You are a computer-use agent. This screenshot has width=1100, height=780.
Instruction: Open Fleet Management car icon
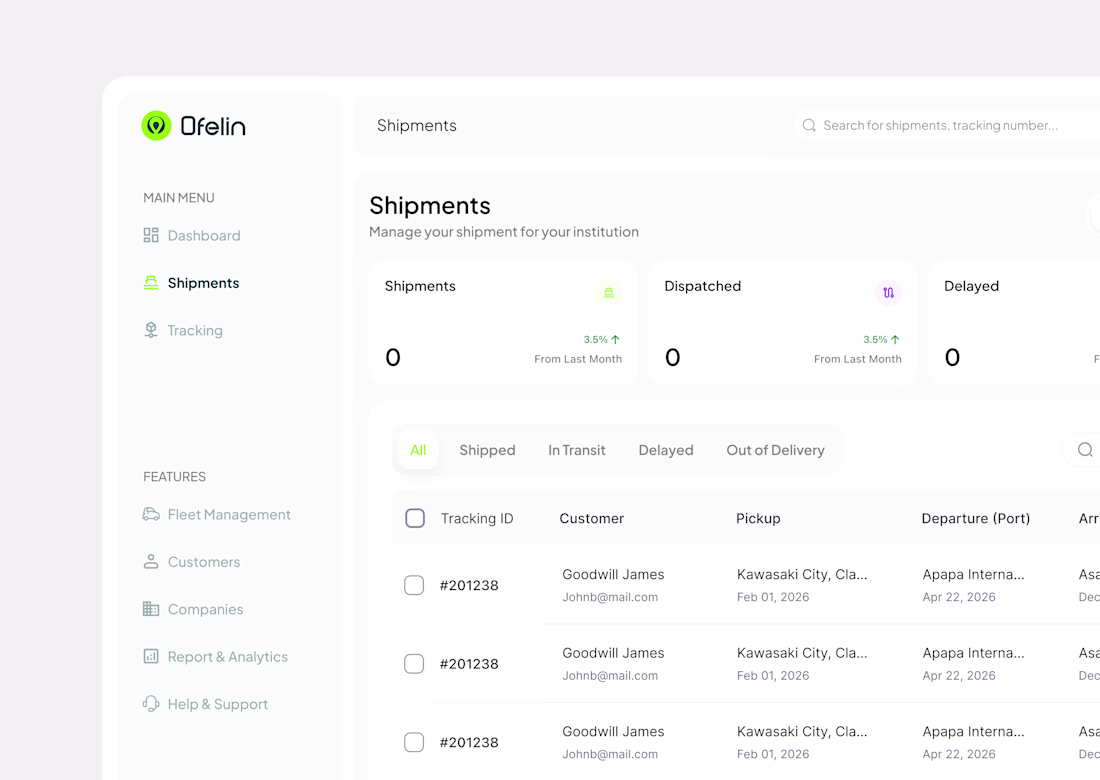tap(151, 514)
